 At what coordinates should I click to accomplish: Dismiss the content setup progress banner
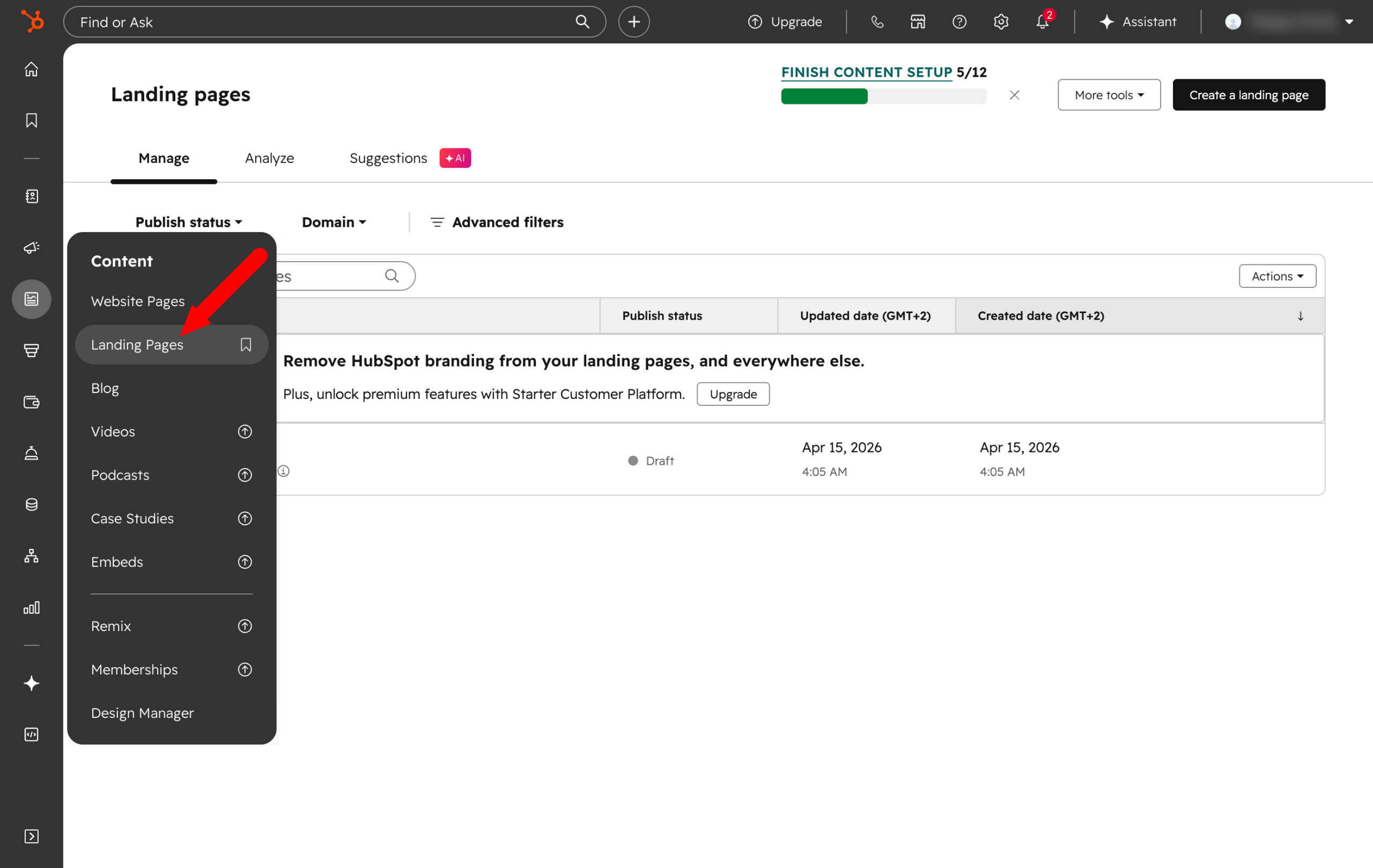tap(1014, 94)
